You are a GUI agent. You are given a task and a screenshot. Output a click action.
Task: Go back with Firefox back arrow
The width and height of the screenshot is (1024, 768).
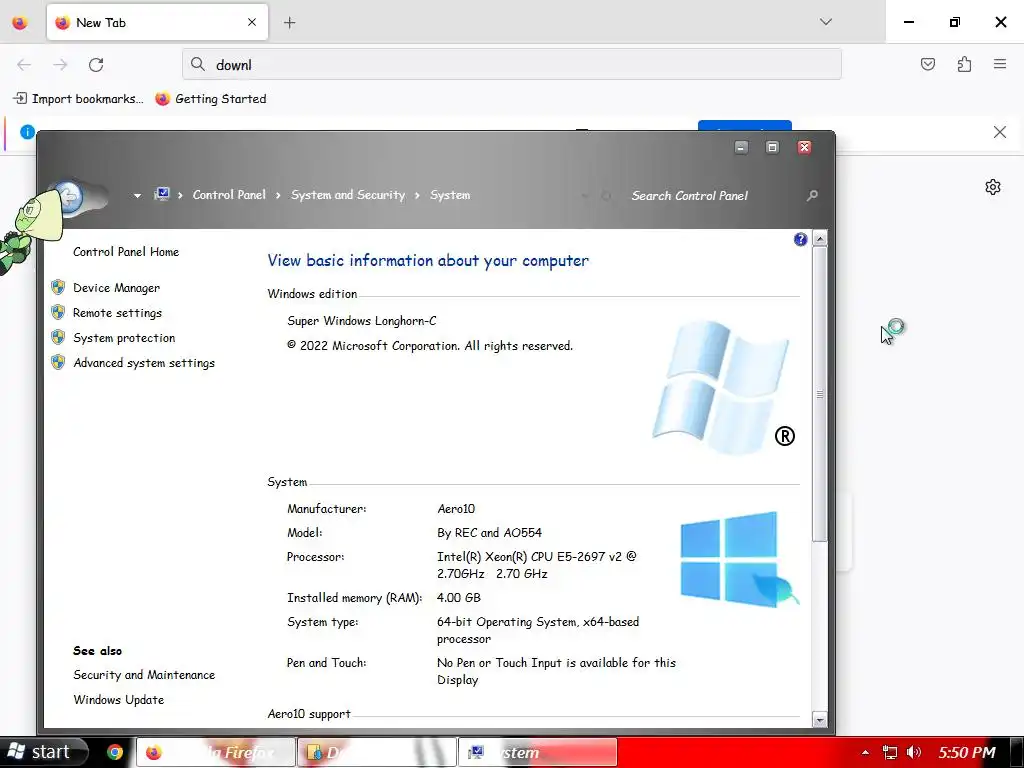coord(24,65)
